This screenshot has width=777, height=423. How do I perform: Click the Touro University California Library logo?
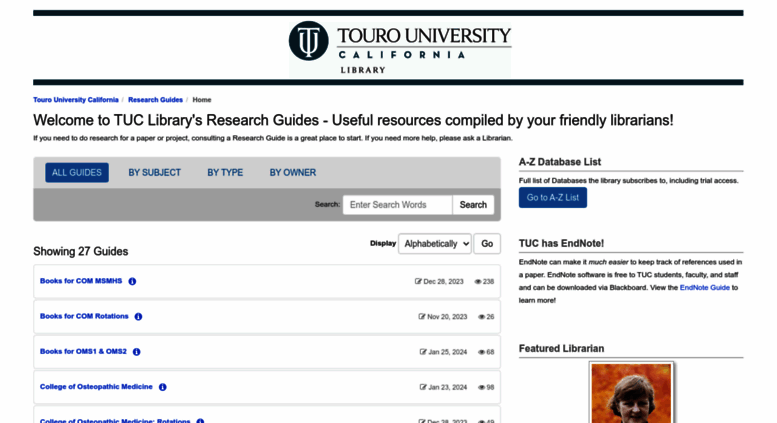(x=400, y=49)
